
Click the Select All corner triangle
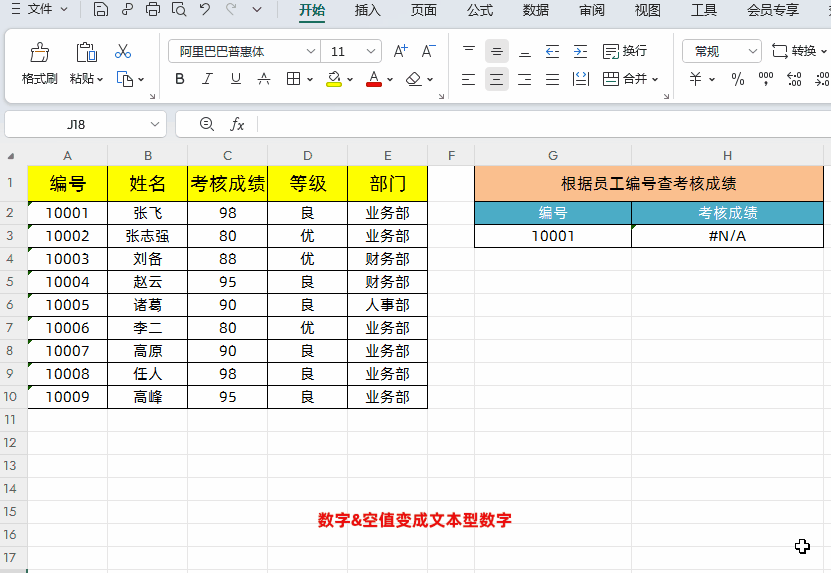coord(11,155)
